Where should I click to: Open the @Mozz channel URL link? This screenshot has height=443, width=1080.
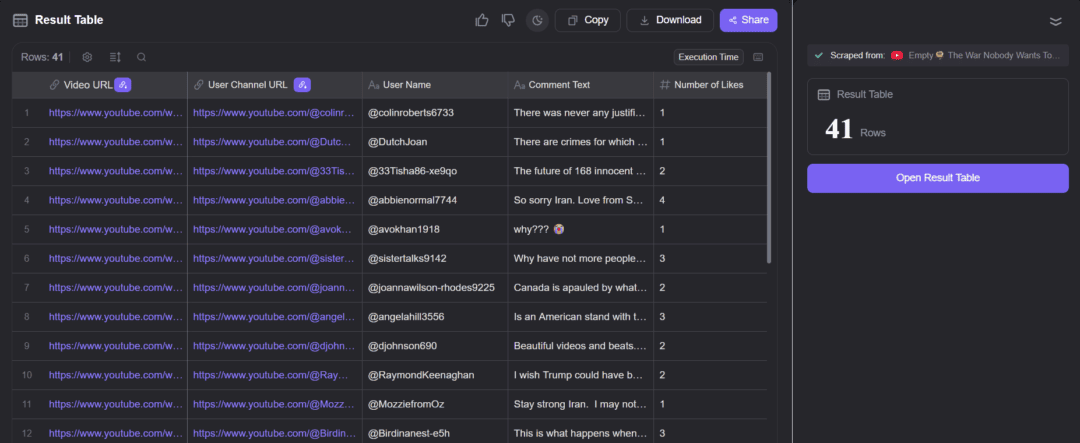[273, 404]
